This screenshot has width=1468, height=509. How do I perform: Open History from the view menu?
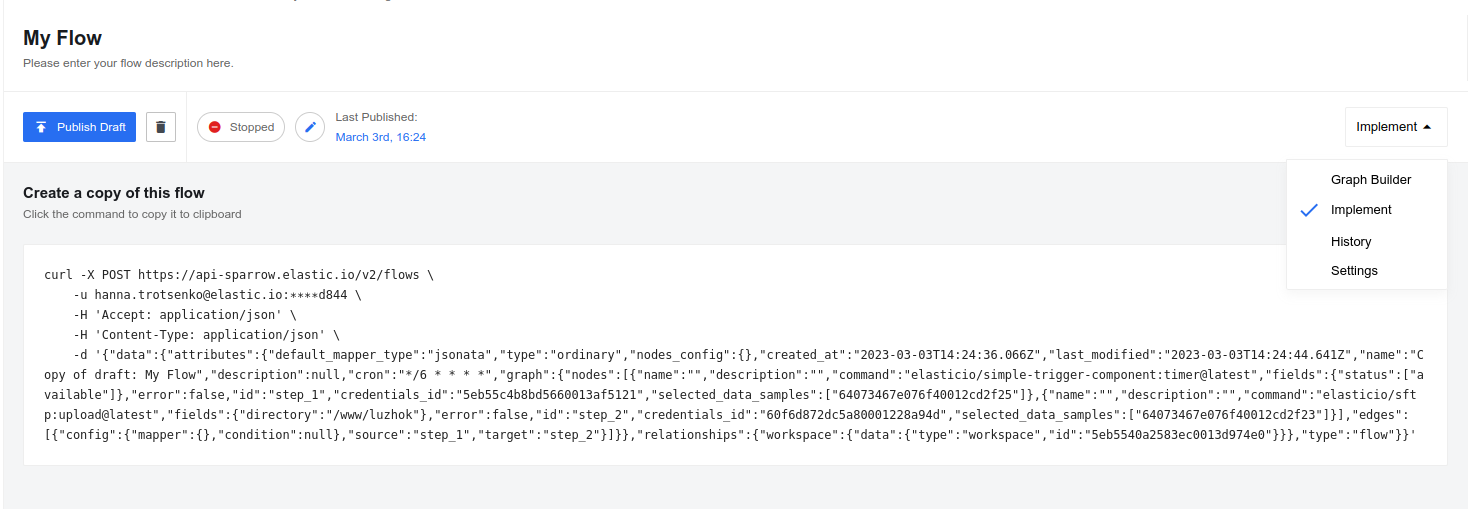point(1351,241)
